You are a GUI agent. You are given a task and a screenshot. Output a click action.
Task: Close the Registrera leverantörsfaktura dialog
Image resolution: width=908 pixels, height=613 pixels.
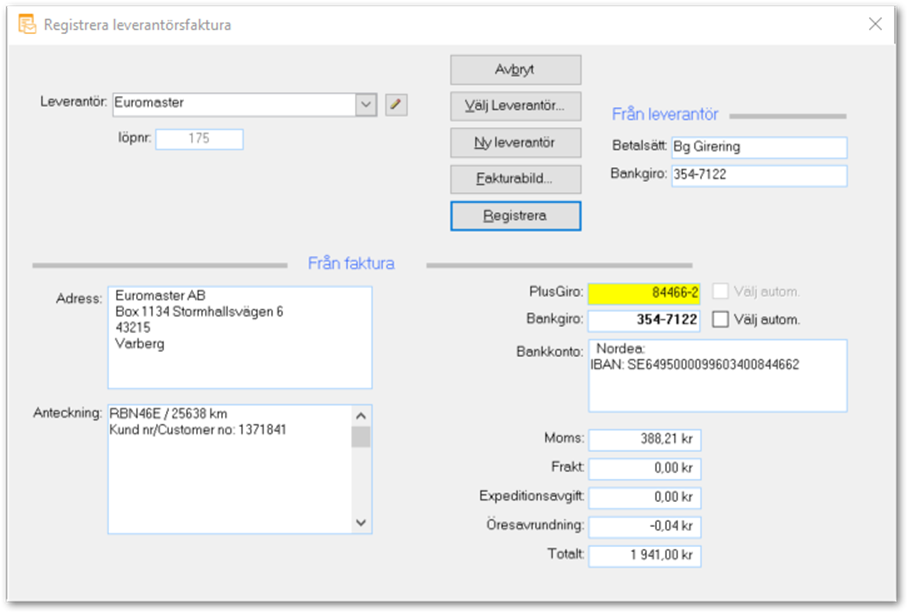click(875, 24)
